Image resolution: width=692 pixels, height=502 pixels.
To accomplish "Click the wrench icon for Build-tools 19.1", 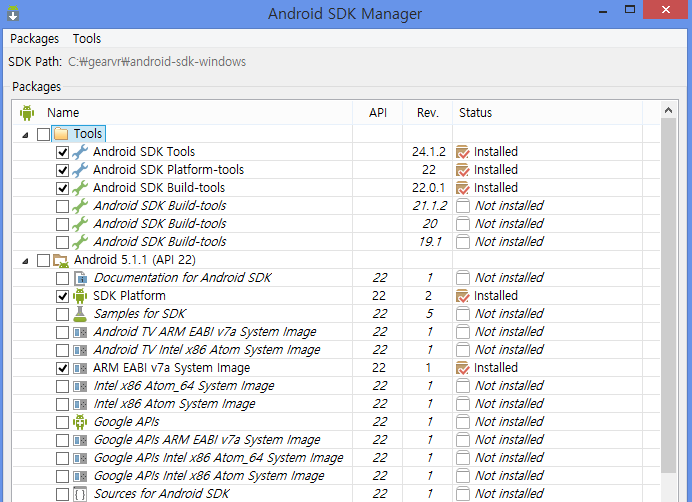I will tap(80, 242).
